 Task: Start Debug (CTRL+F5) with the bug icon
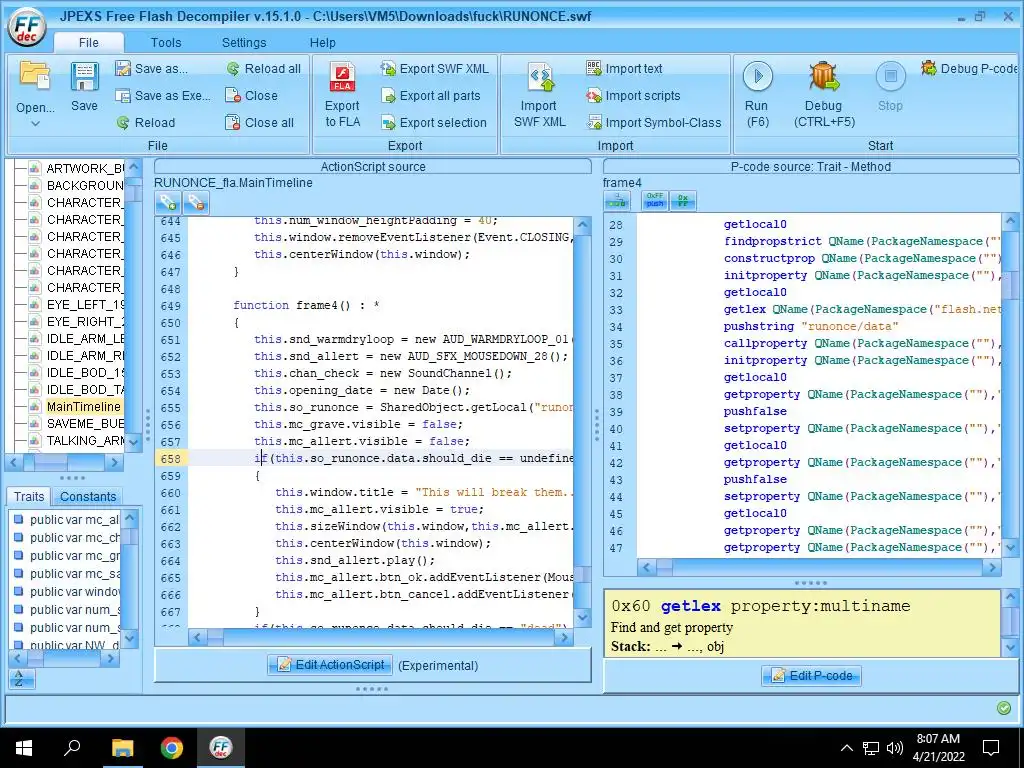tap(824, 94)
